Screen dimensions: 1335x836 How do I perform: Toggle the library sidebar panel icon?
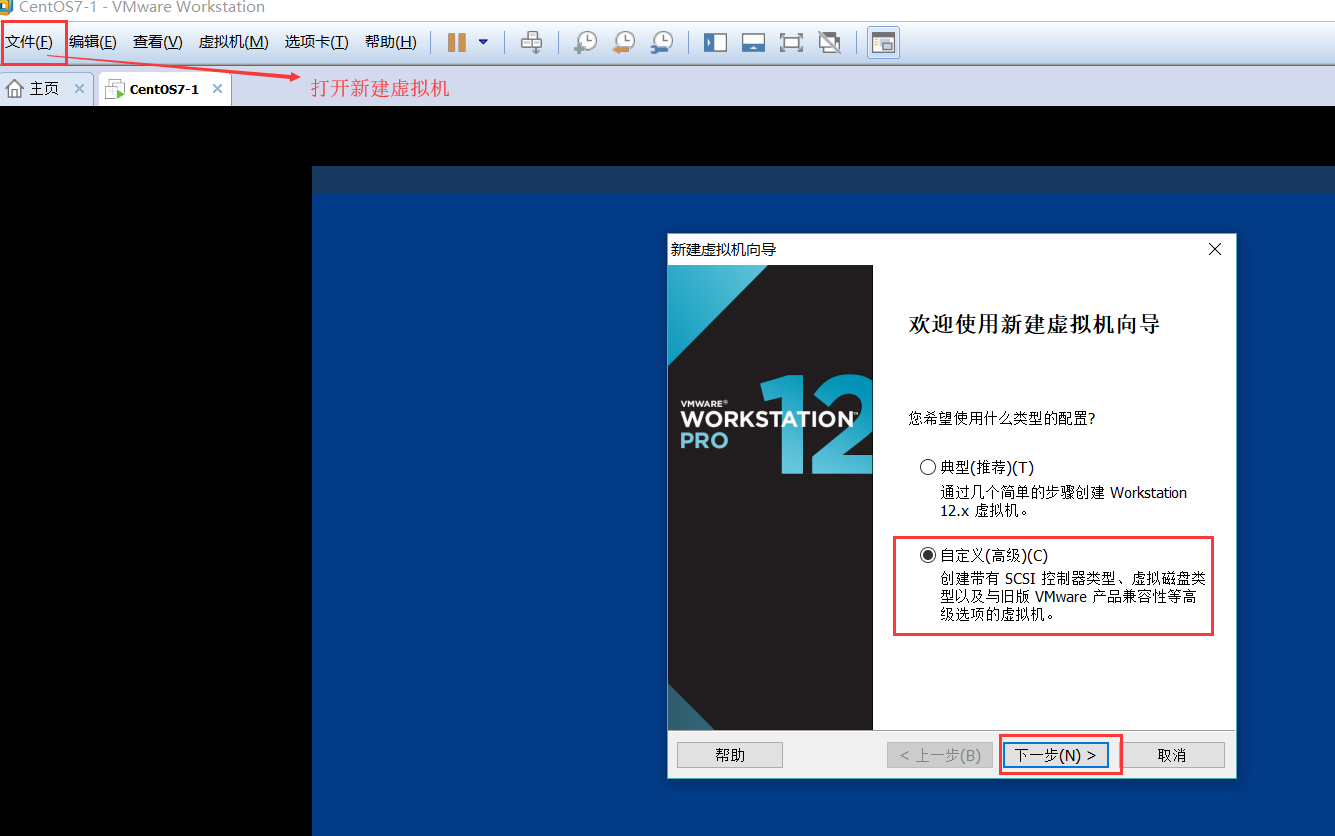click(x=715, y=42)
